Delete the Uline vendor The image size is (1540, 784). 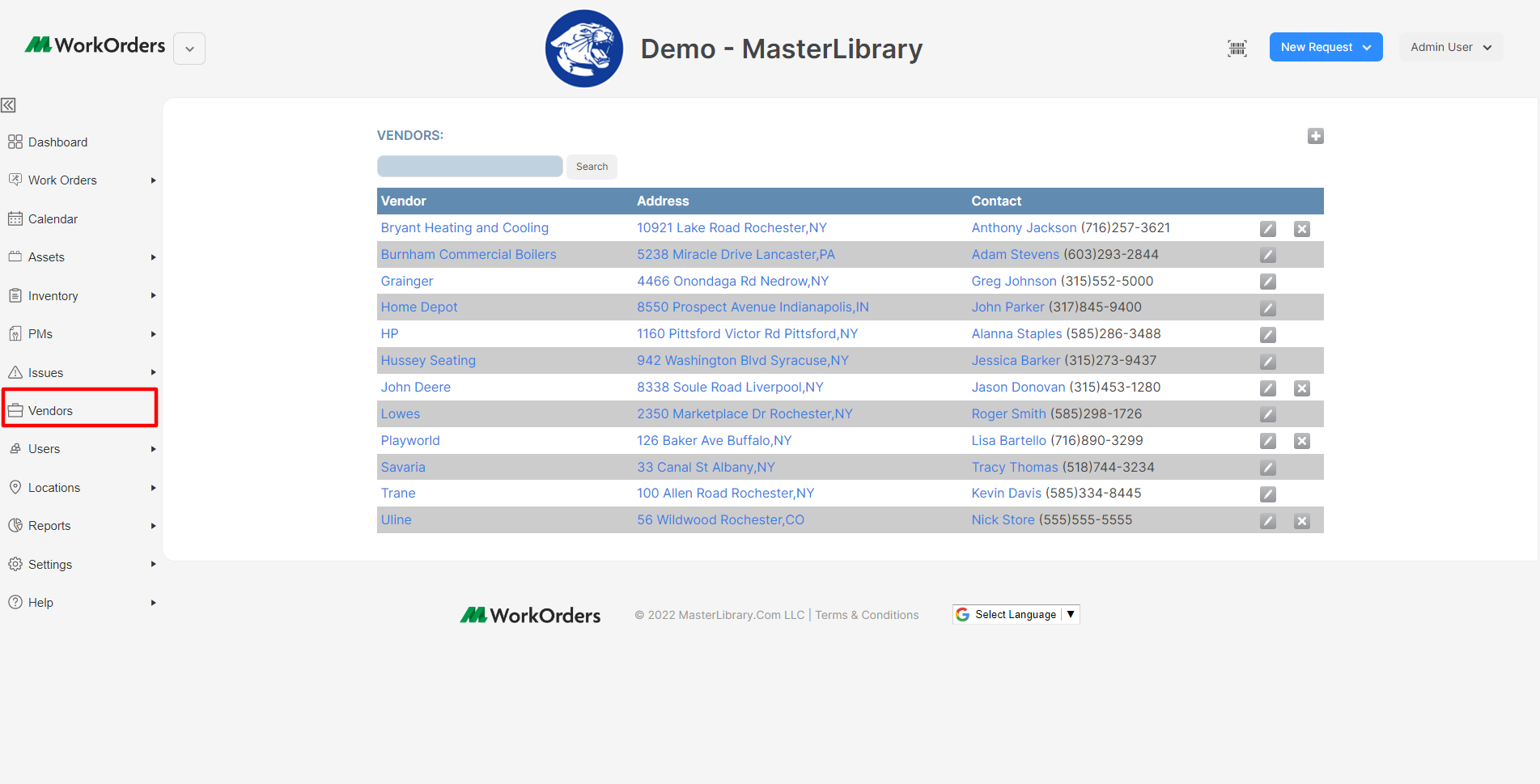[1301, 521]
